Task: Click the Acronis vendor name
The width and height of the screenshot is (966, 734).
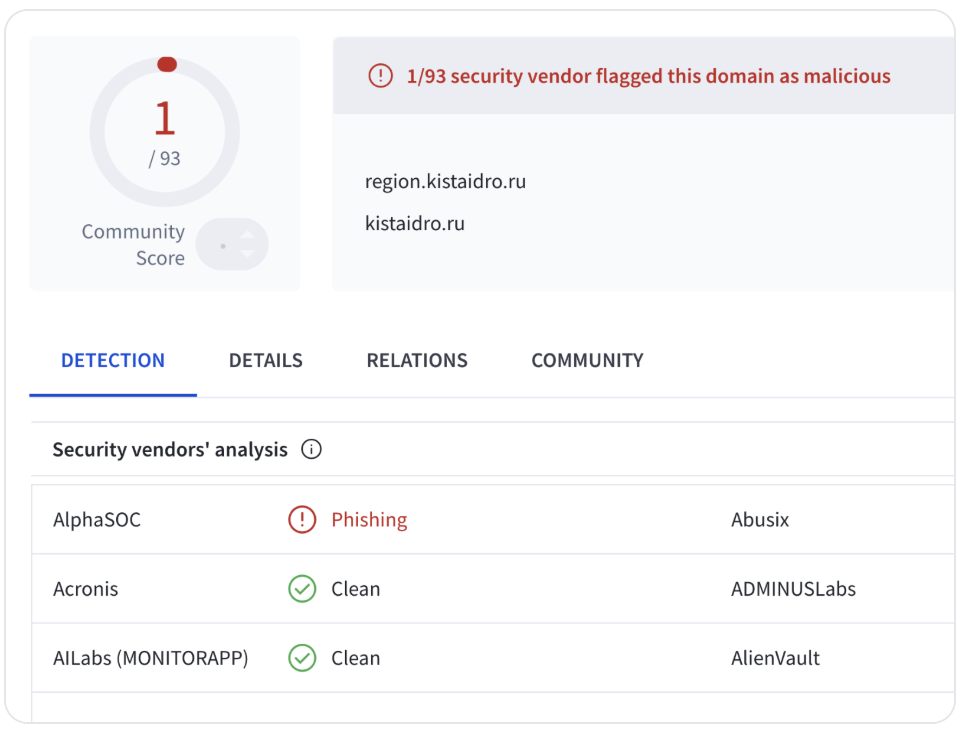Action: (86, 589)
